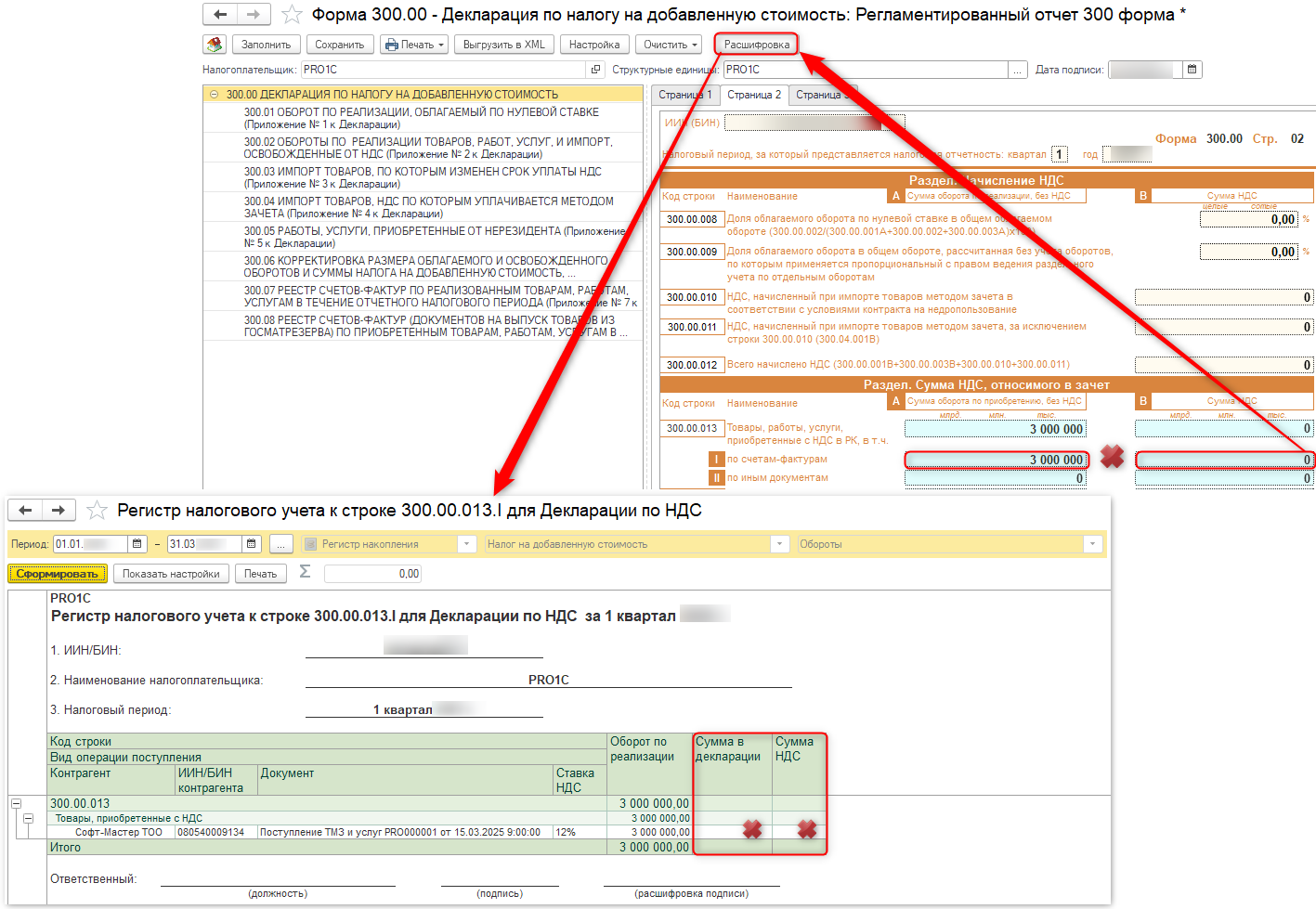Switch to Страница 1 tab

684,95
